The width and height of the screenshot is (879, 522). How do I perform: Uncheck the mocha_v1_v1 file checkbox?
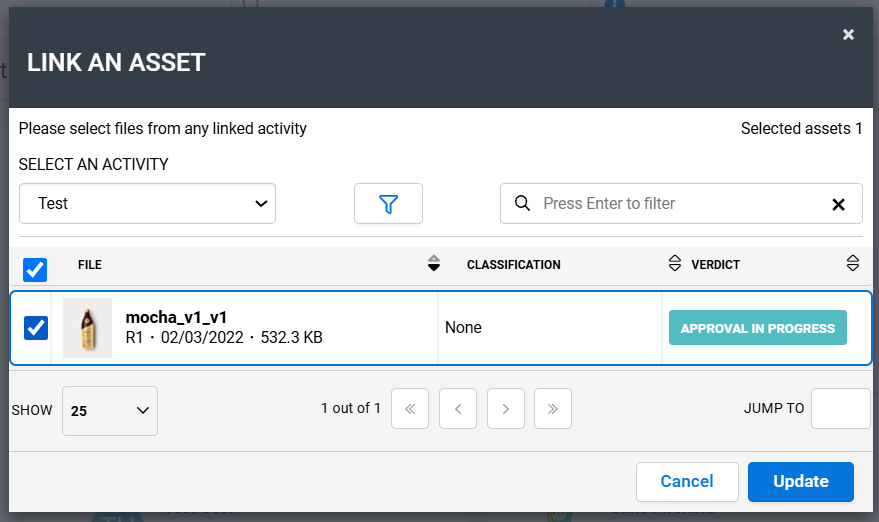[36, 327]
